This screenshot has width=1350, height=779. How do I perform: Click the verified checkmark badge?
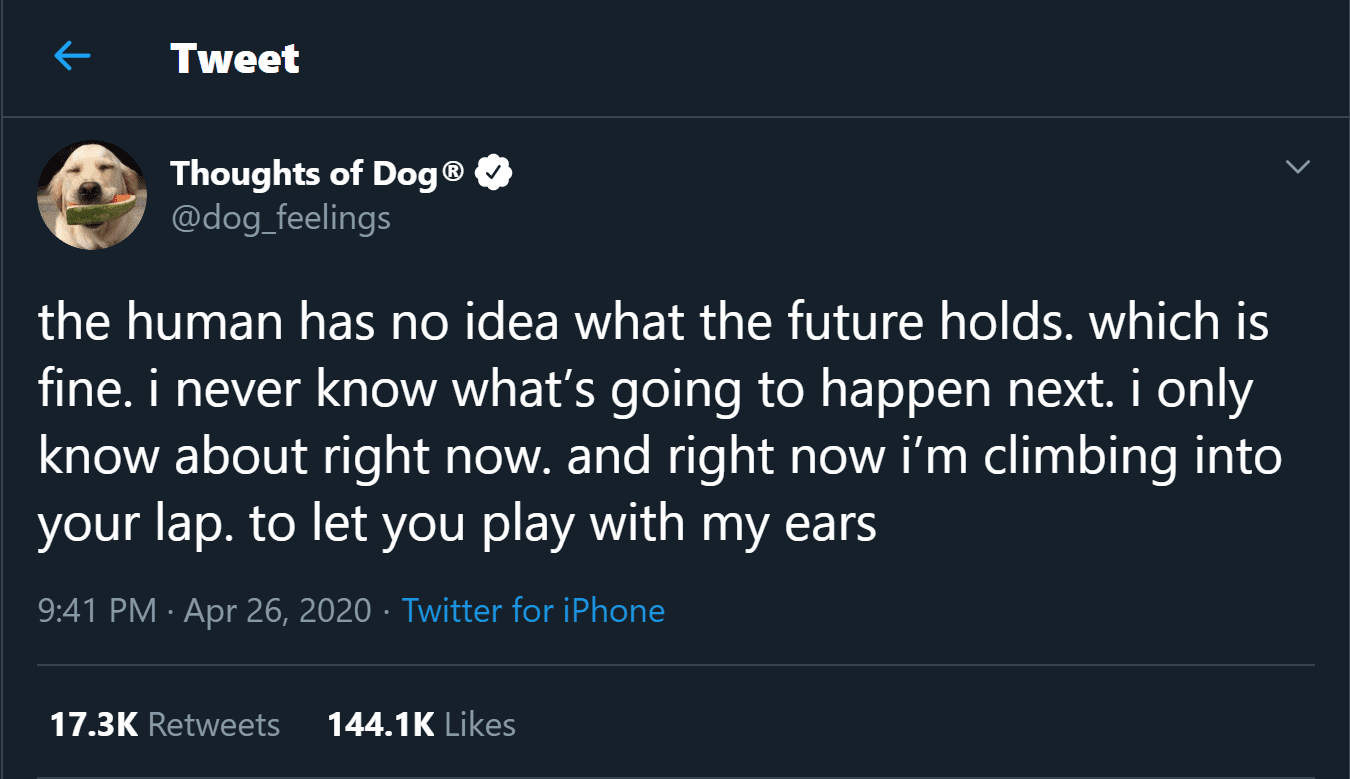point(494,173)
